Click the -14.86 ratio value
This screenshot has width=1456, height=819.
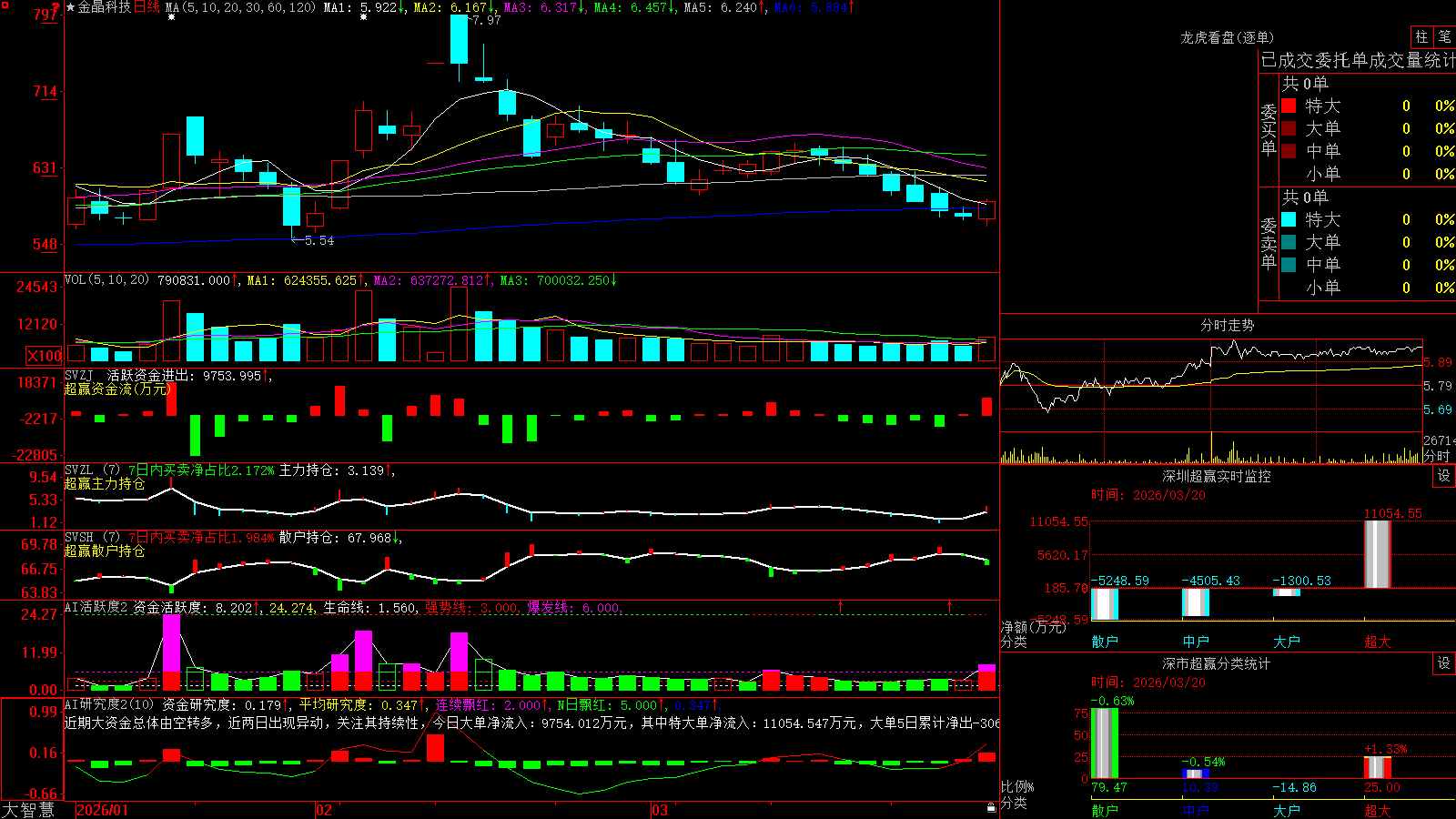1294,787
